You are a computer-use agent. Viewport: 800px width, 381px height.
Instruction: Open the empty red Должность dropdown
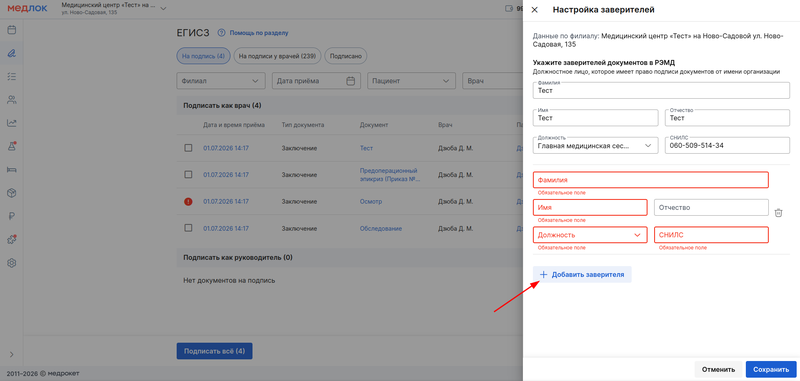coord(590,235)
